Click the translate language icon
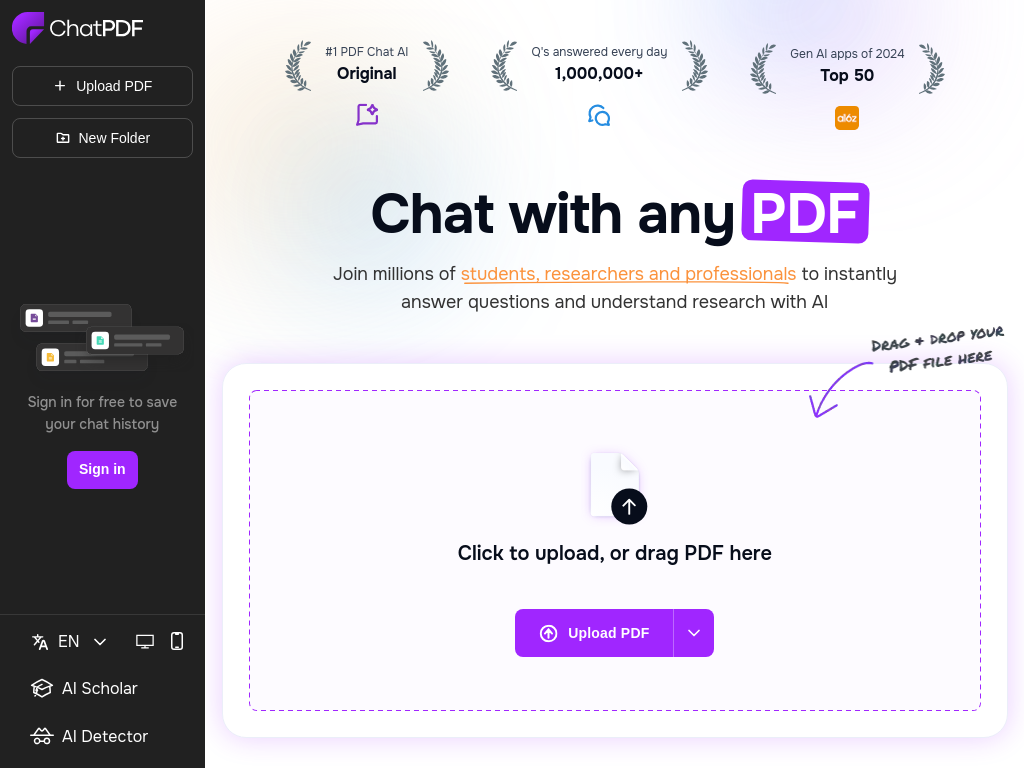Screen dimensions: 1024x768 coord(40,642)
